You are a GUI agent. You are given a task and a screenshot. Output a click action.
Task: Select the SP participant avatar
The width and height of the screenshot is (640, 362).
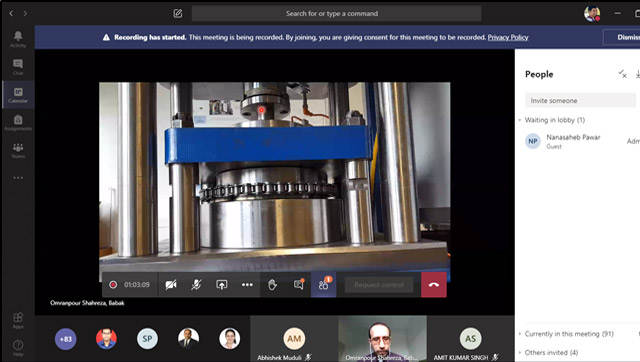(x=147, y=339)
